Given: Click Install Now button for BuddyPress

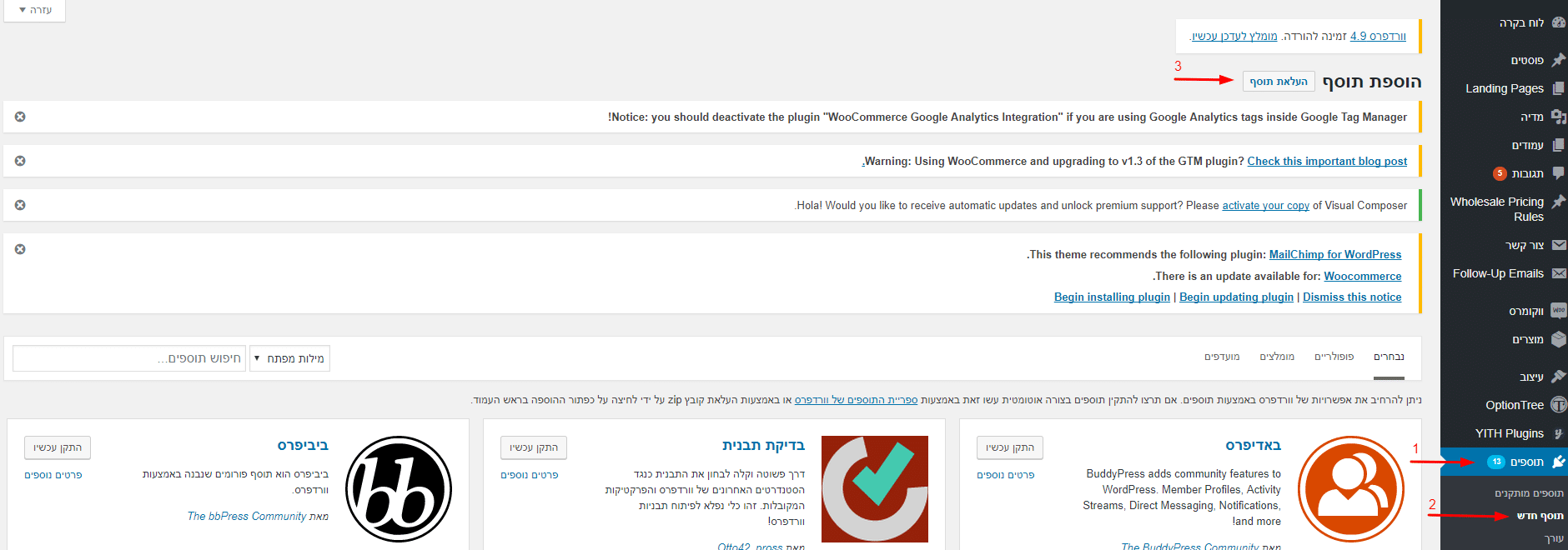Looking at the screenshot, I should (1010, 447).
